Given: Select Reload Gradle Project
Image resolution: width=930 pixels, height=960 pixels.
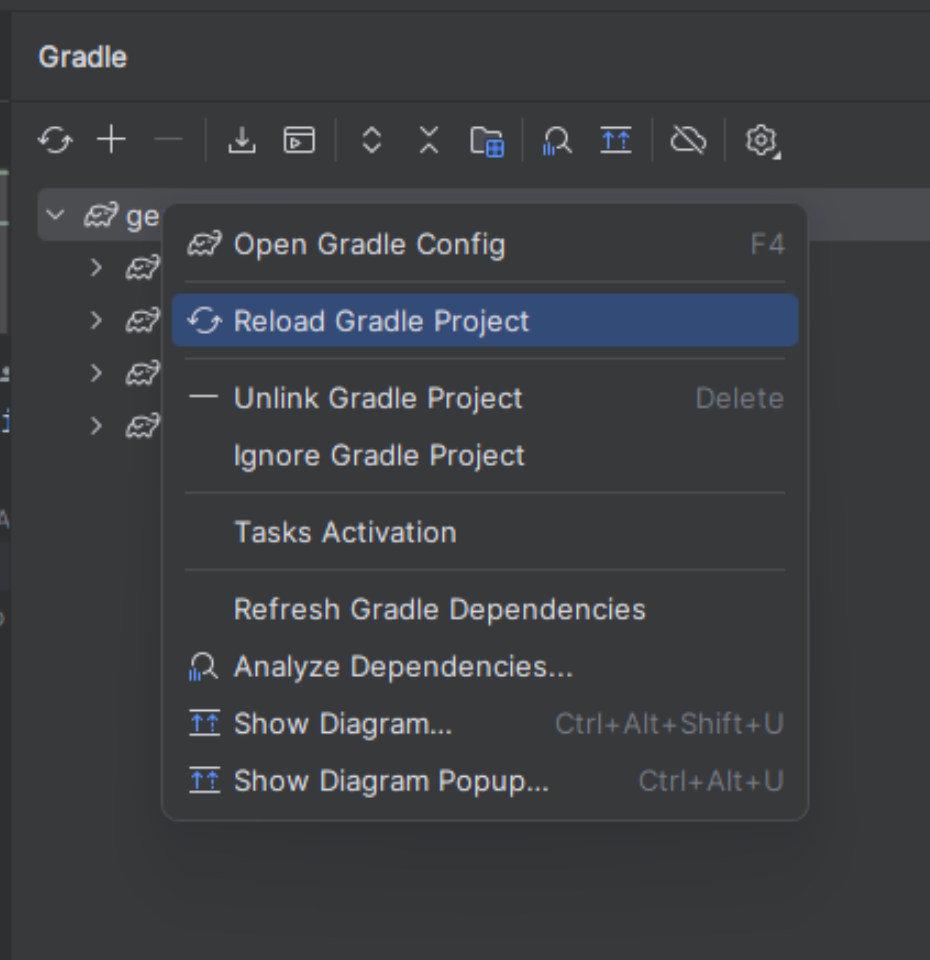Looking at the screenshot, I should (x=485, y=321).
